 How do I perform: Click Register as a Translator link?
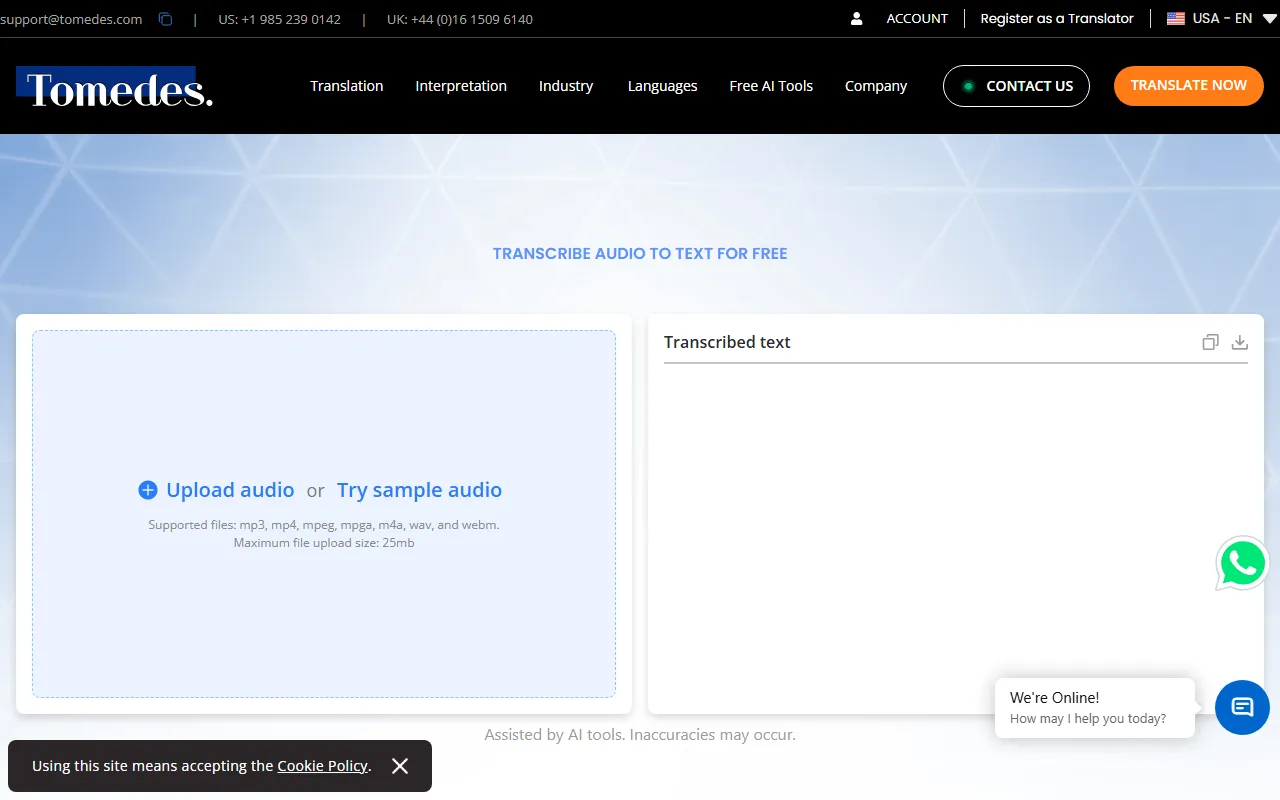pos(1057,19)
